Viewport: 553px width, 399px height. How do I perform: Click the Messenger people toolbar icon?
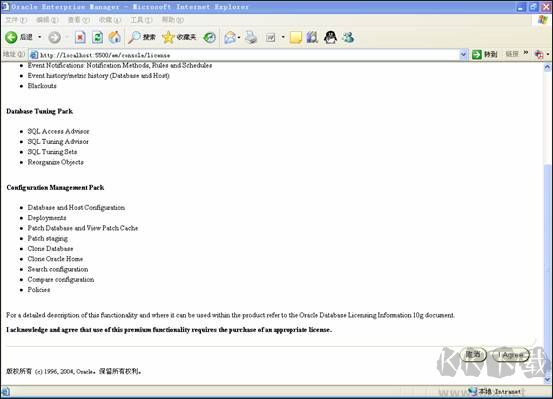(x=348, y=37)
